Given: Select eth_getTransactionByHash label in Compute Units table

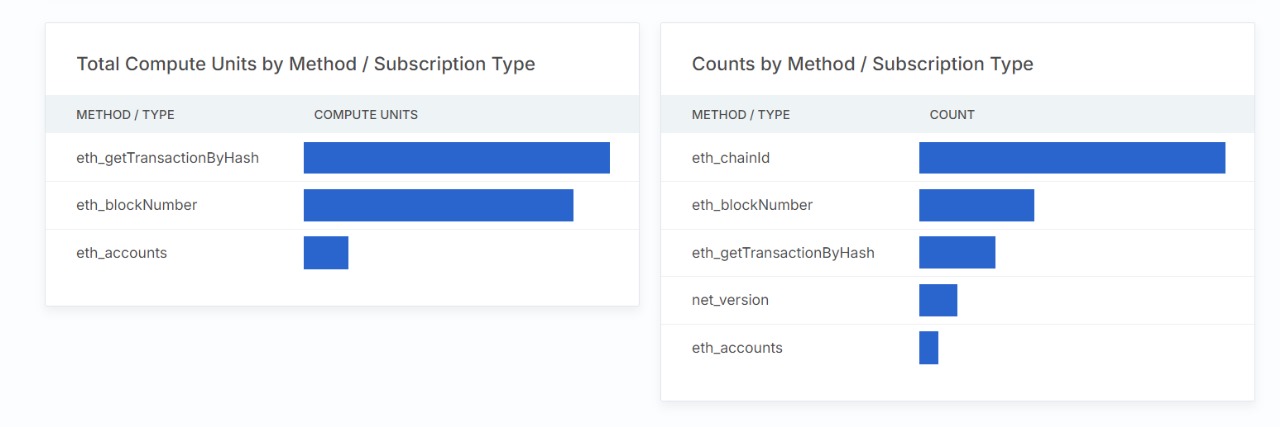Looking at the screenshot, I should point(167,158).
